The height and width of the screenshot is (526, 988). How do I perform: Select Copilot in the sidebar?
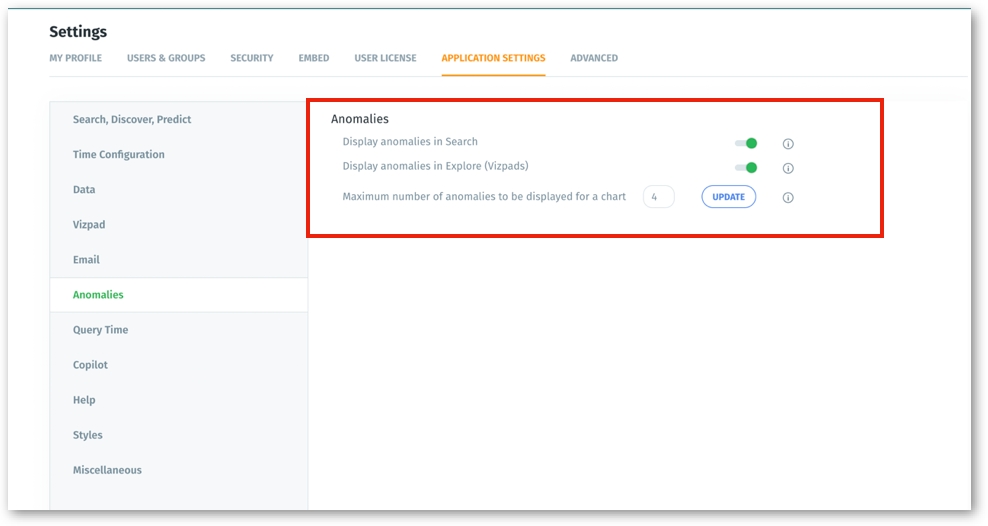90,365
